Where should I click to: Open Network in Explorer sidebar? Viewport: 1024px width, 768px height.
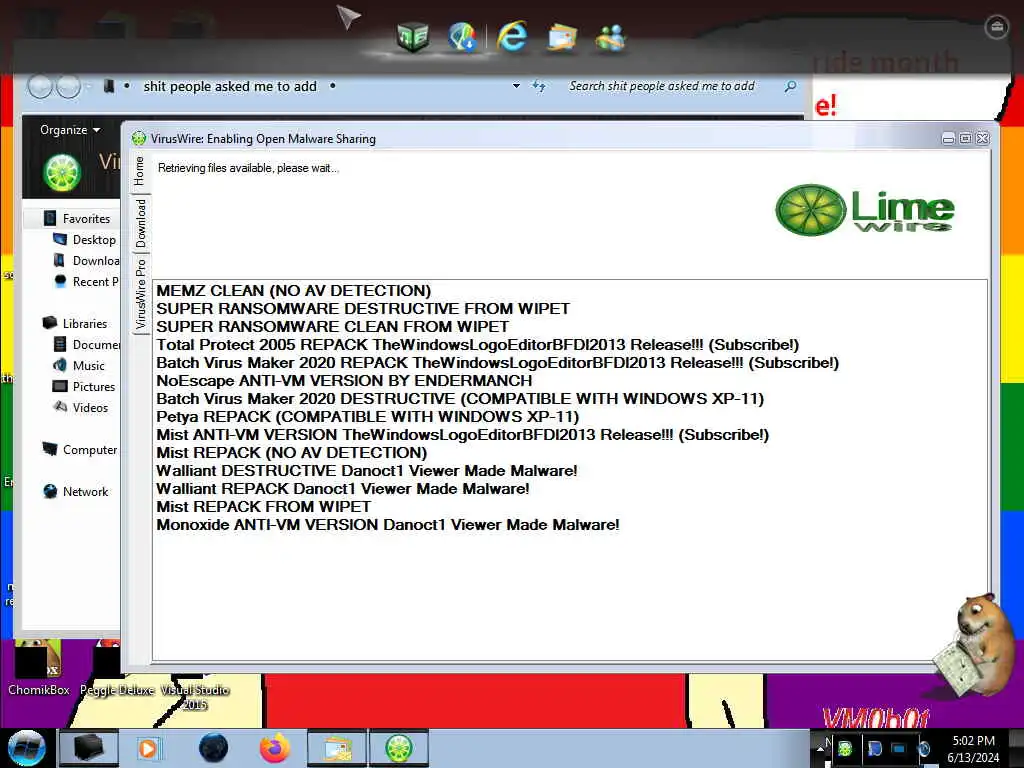(76, 491)
